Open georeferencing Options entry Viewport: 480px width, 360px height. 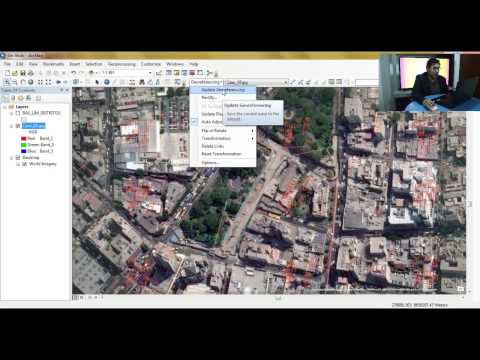tap(223, 163)
